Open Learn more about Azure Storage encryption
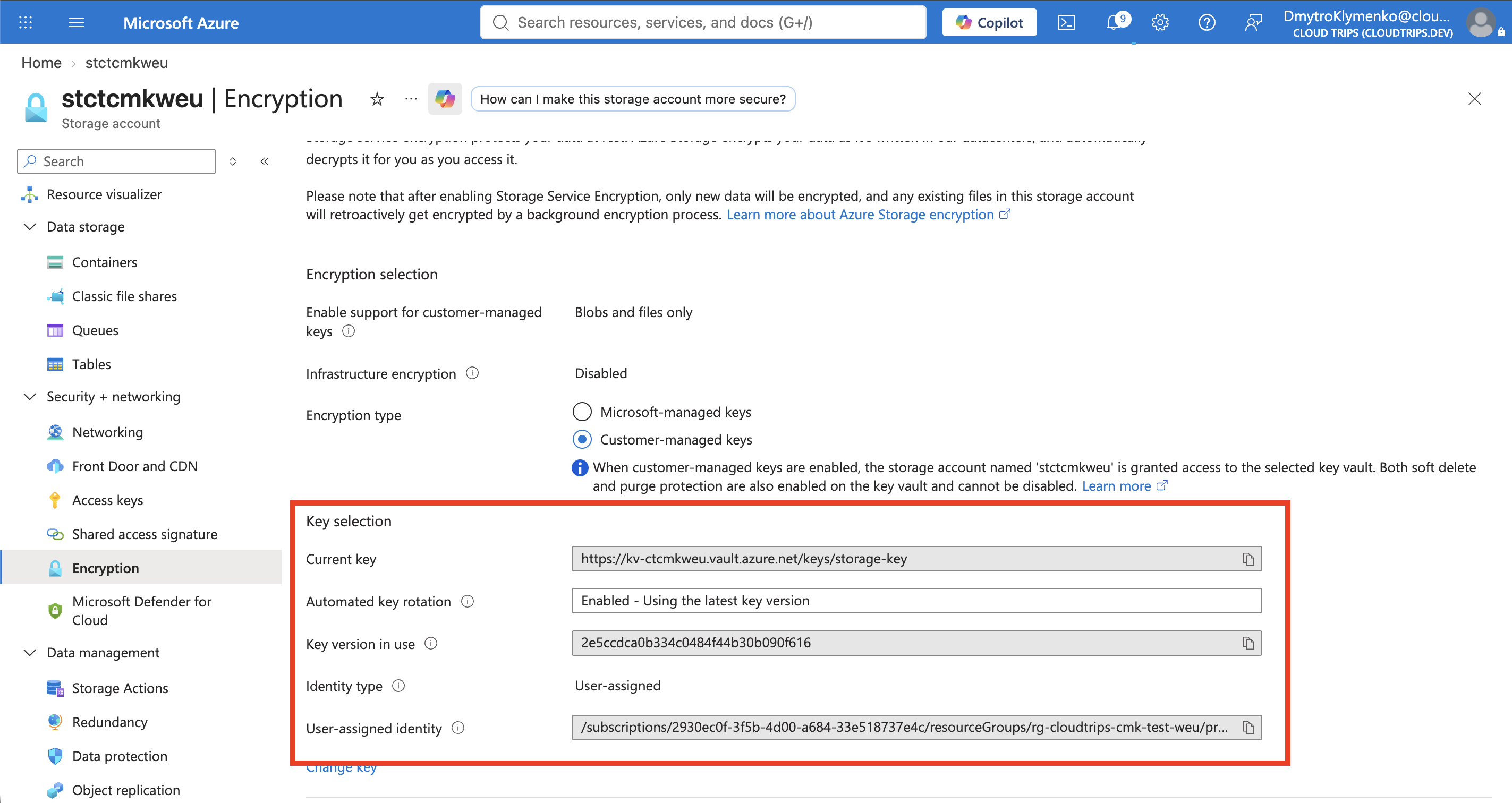 pyautogui.click(x=868, y=215)
